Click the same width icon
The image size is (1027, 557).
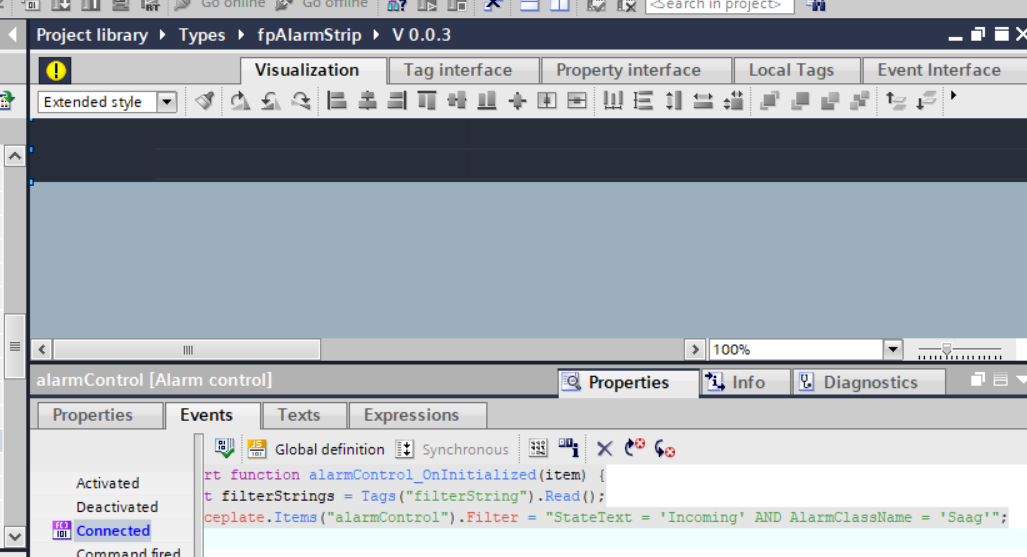click(703, 101)
